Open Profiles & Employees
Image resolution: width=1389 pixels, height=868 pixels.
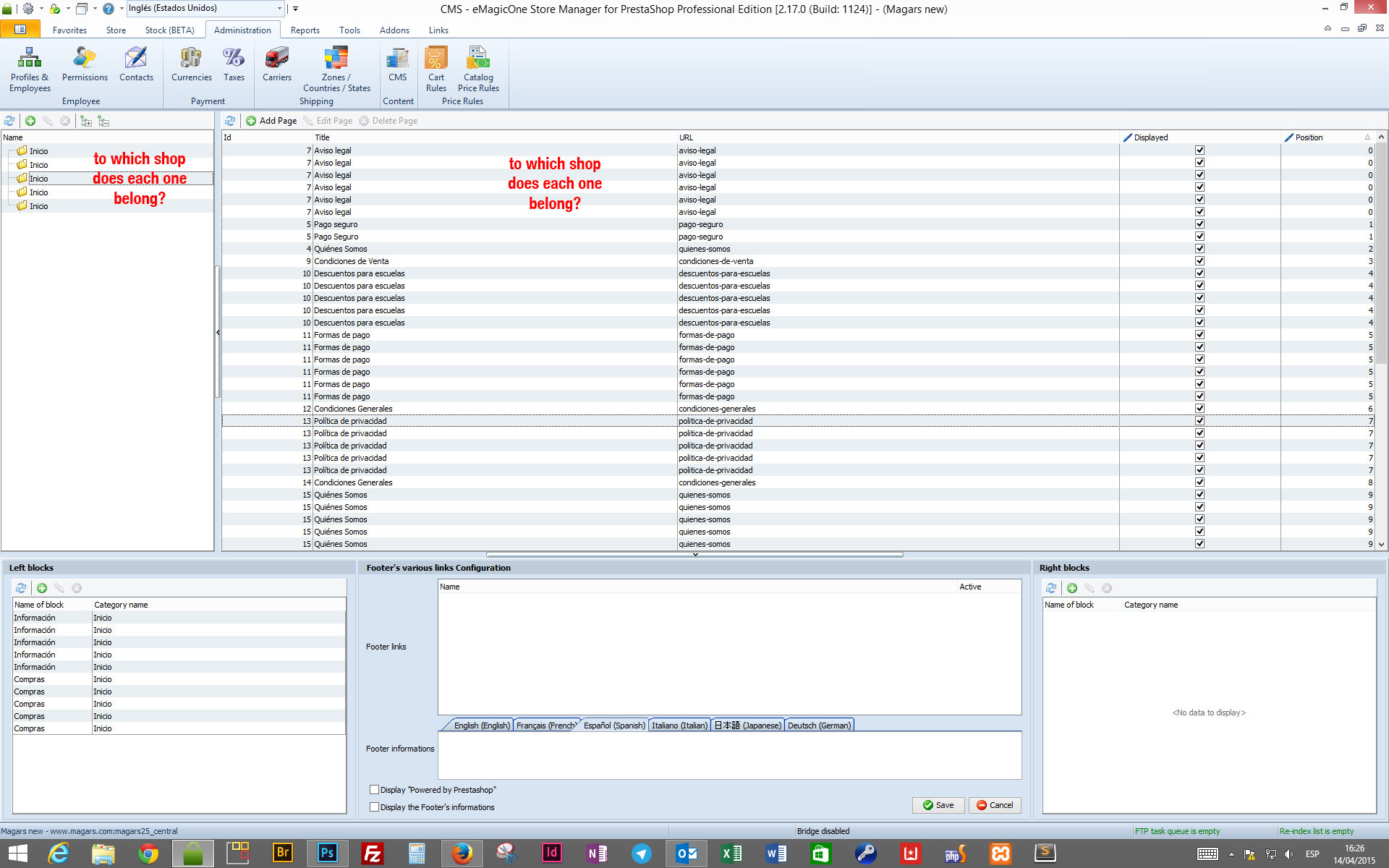click(30, 69)
